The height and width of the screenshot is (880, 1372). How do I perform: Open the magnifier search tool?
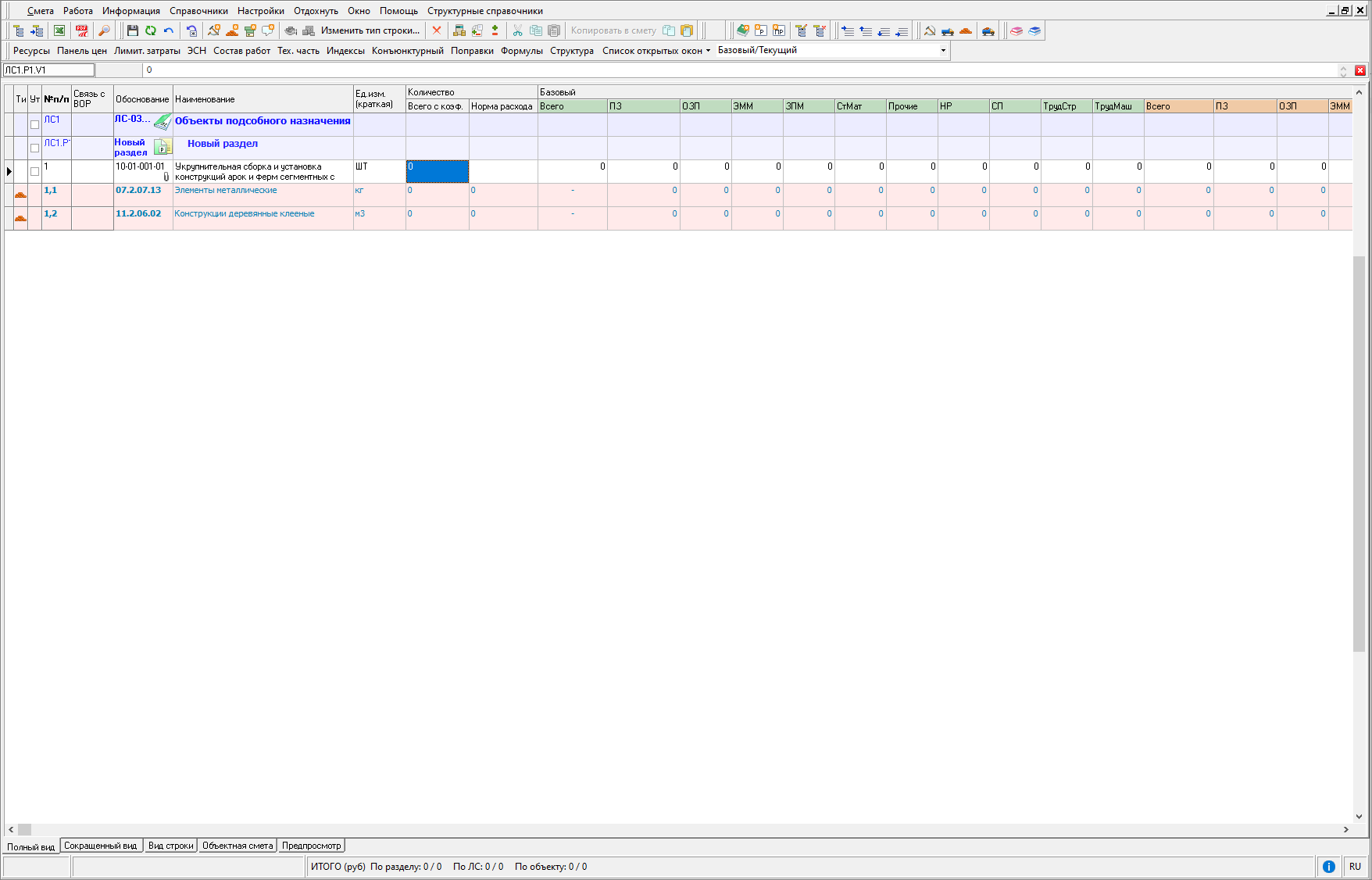coord(103,30)
